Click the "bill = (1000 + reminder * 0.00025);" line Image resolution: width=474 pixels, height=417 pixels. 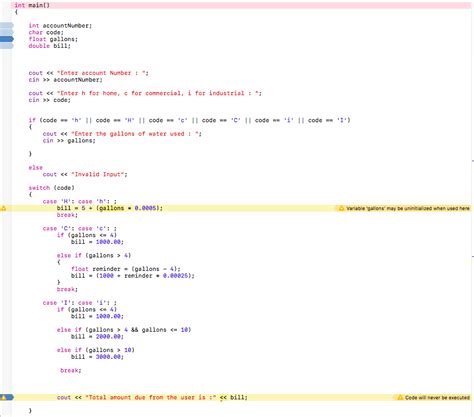coord(133,276)
